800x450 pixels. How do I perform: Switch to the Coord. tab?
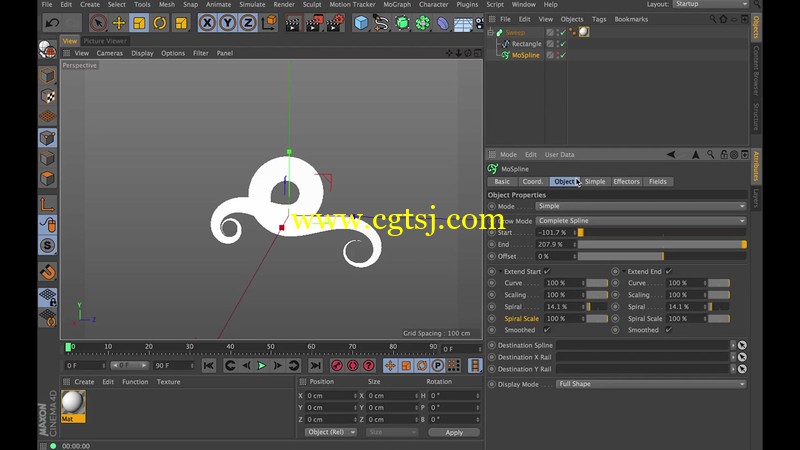(x=532, y=182)
